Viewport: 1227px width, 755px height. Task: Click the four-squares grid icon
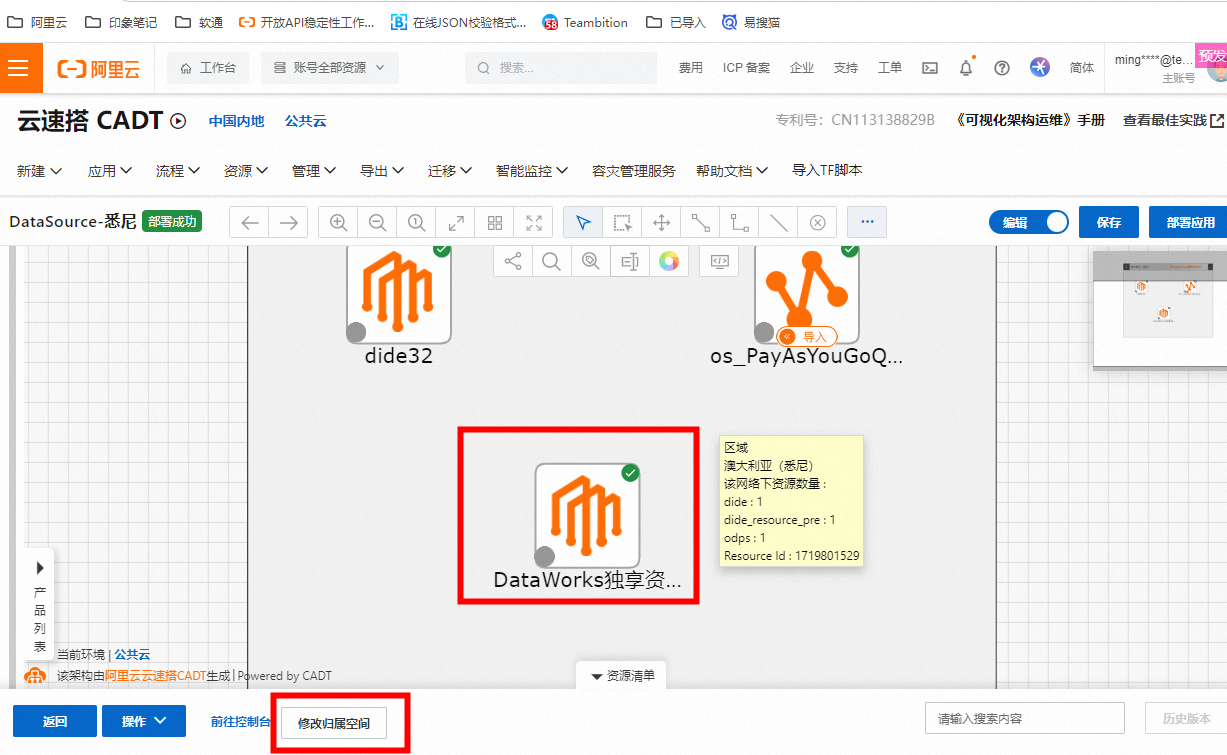point(494,222)
